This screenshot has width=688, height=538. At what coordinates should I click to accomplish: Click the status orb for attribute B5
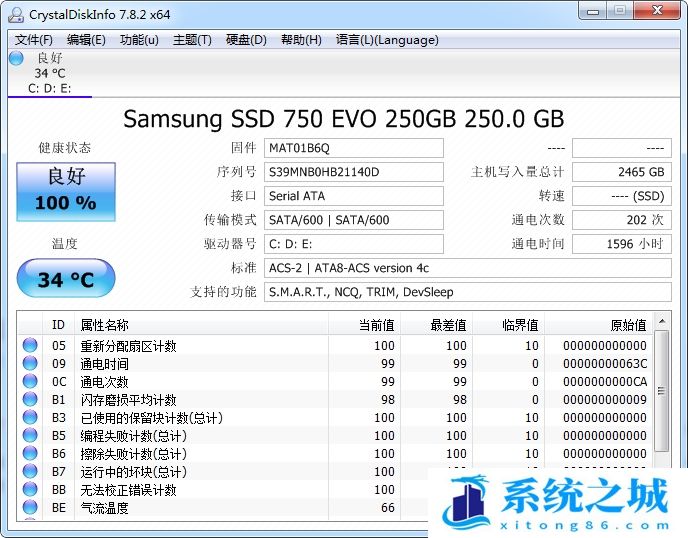[30, 435]
